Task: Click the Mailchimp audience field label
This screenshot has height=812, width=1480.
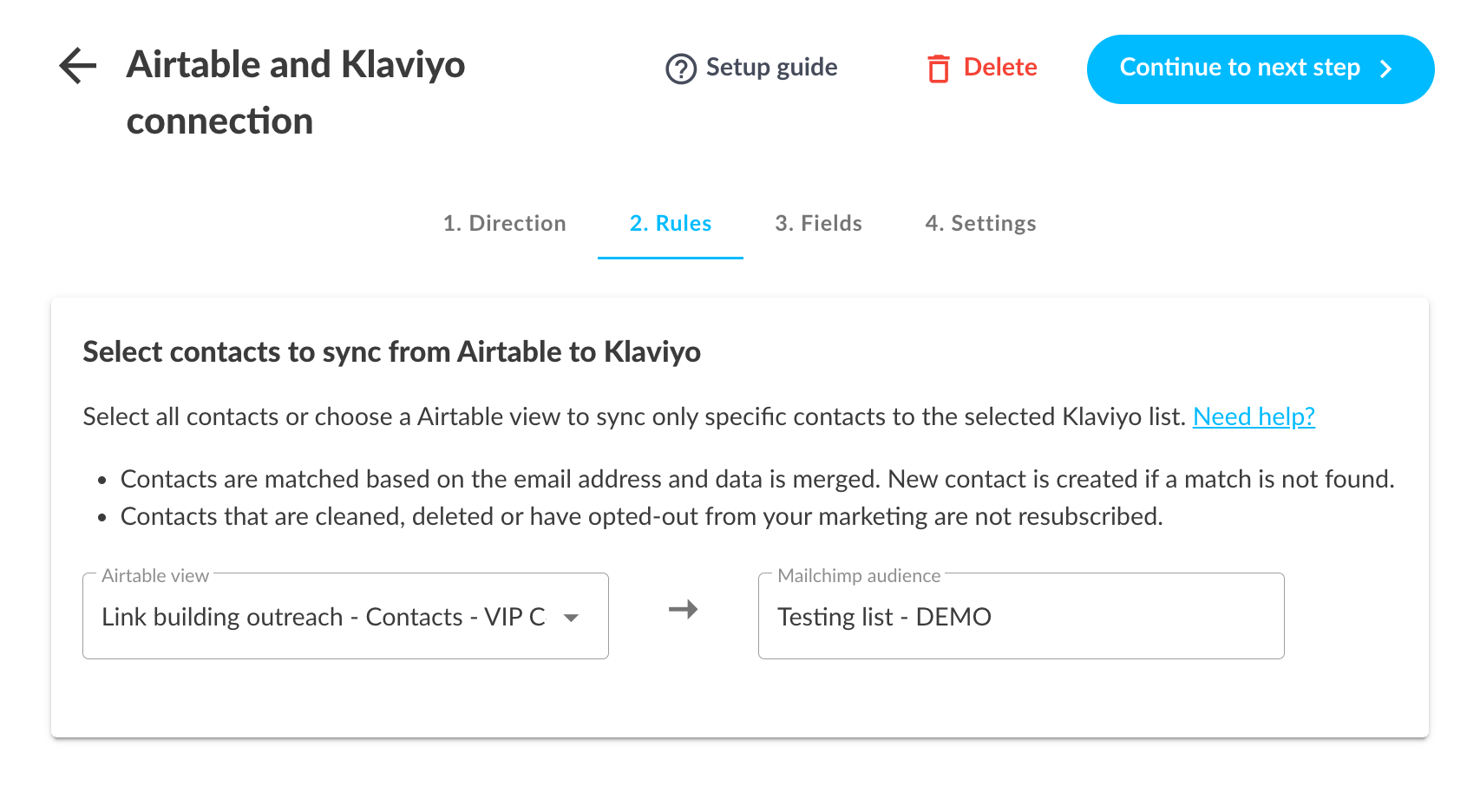Action: [x=858, y=576]
